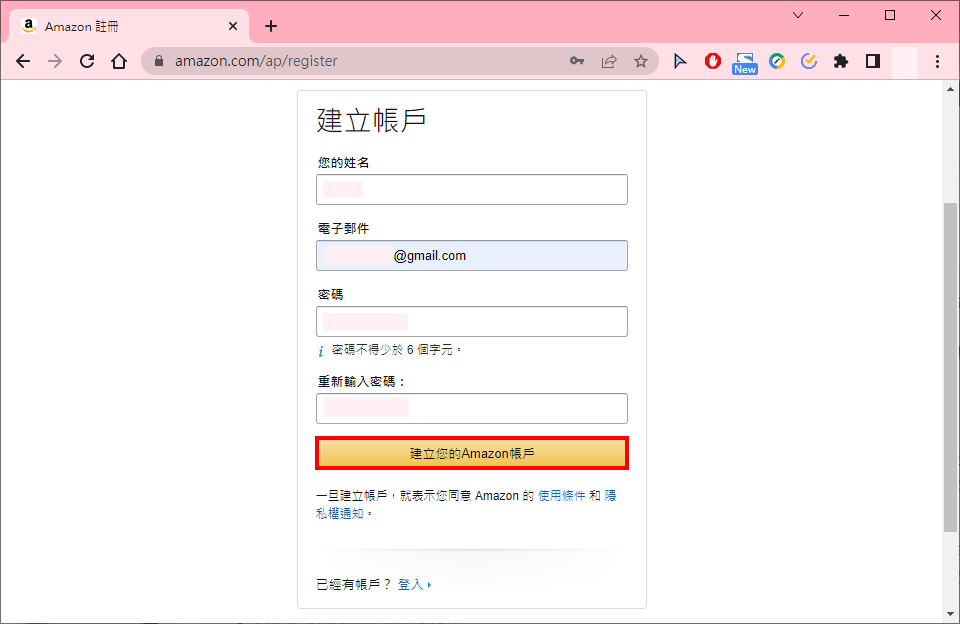Open a new browser tab

point(271,26)
